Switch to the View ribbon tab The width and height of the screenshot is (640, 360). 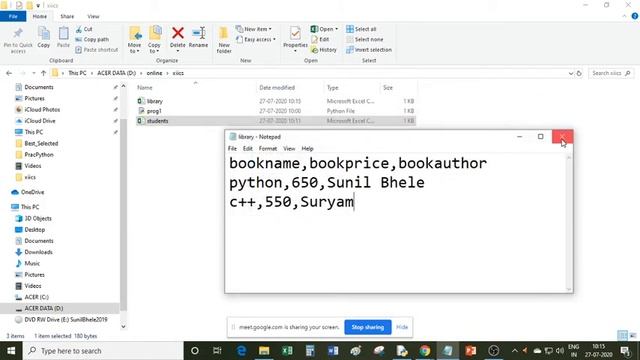pyautogui.click(x=93, y=16)
